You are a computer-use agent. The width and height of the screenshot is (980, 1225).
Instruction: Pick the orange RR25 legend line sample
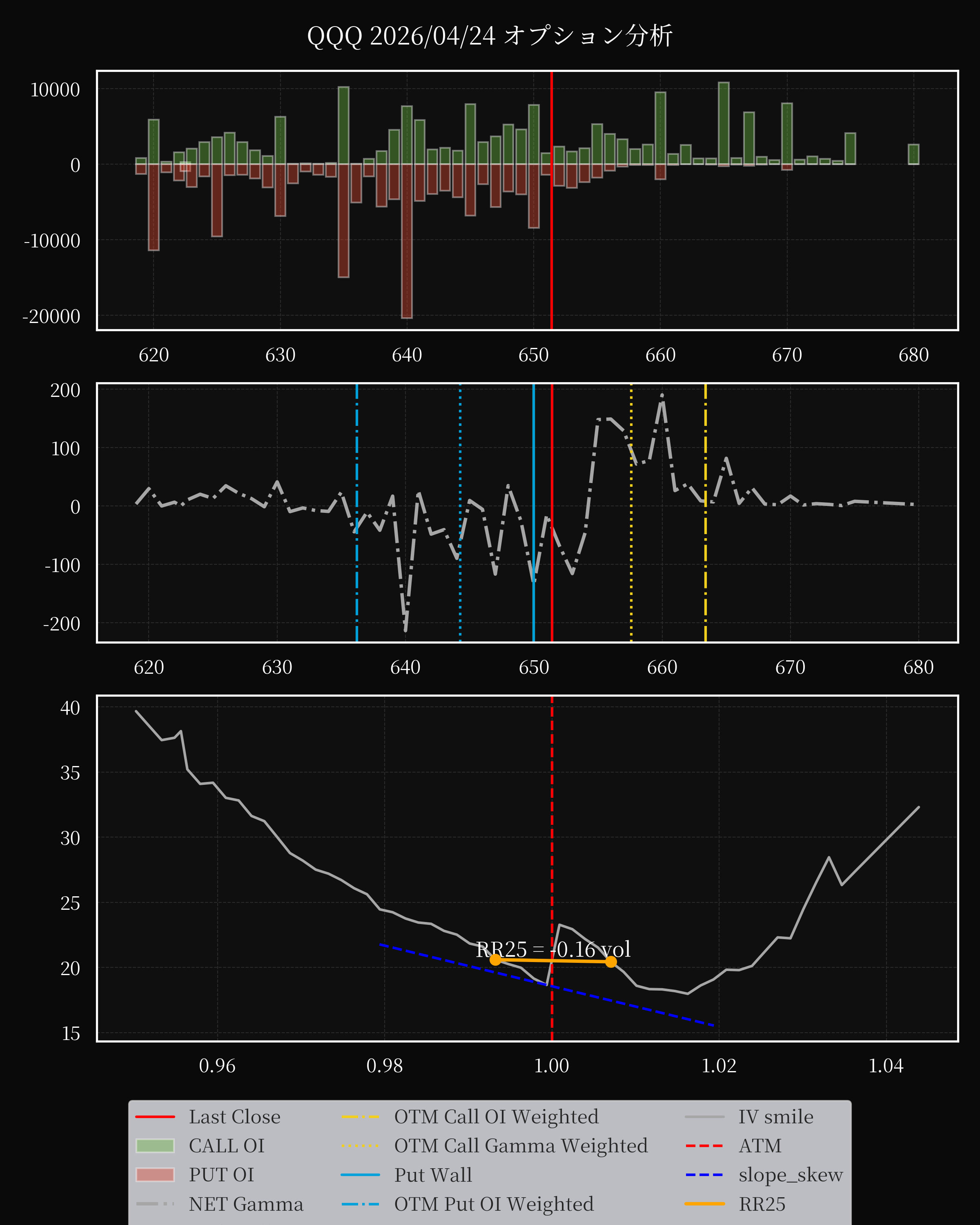[x=704, y=1204]
